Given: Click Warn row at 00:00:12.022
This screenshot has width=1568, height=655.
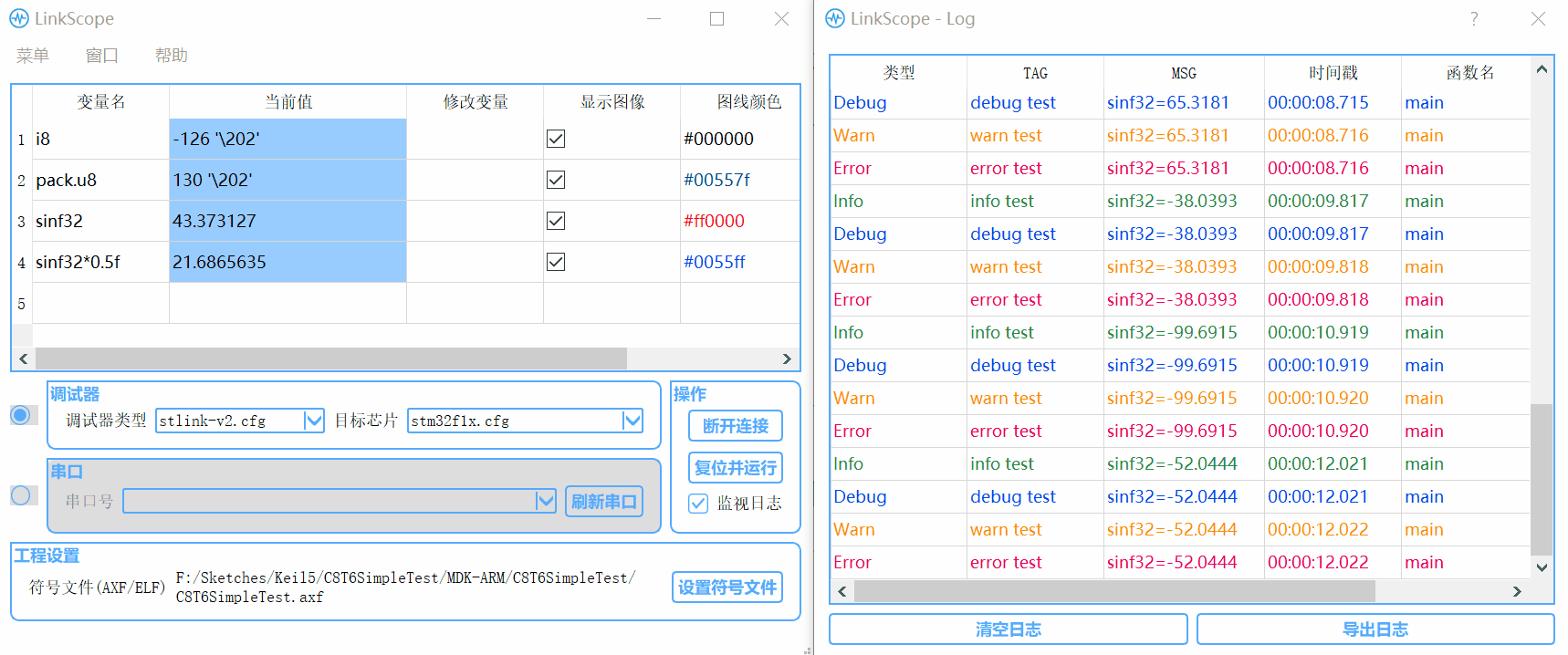Looking at the screenshot, I should [x=1180, y=529].
